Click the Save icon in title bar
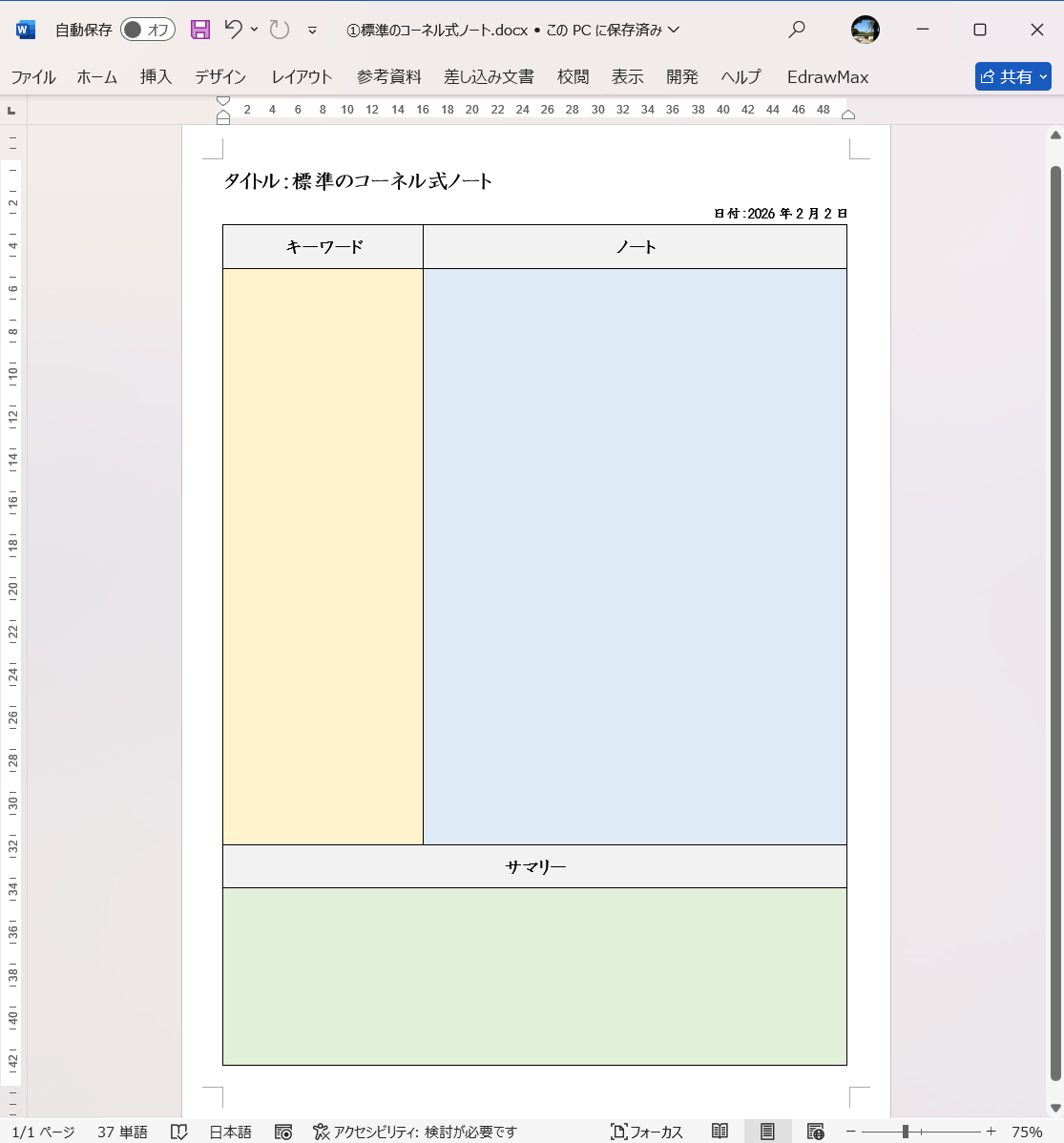The image size is (1064, 1143). 199,30
